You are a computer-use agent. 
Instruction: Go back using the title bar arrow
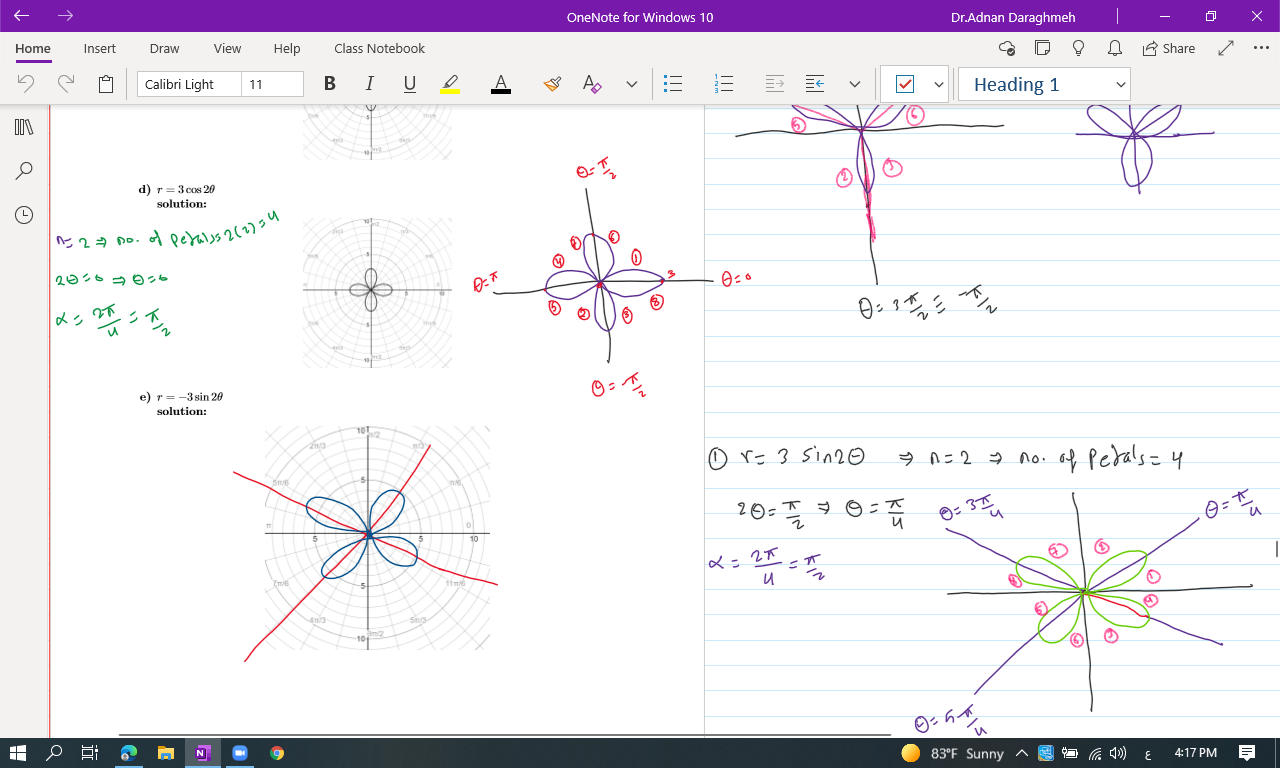(22, 16)
